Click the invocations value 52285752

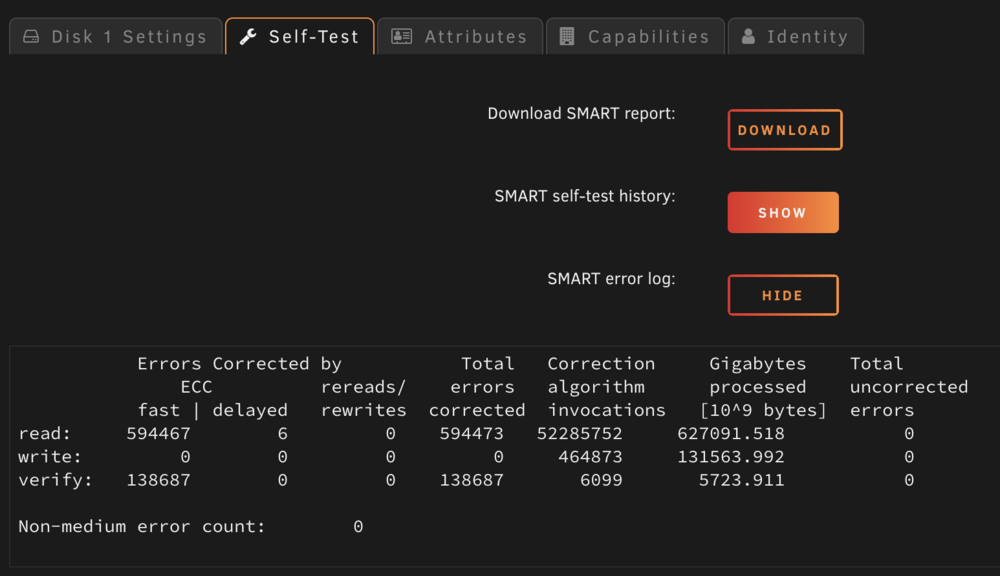tap(579, 434)
